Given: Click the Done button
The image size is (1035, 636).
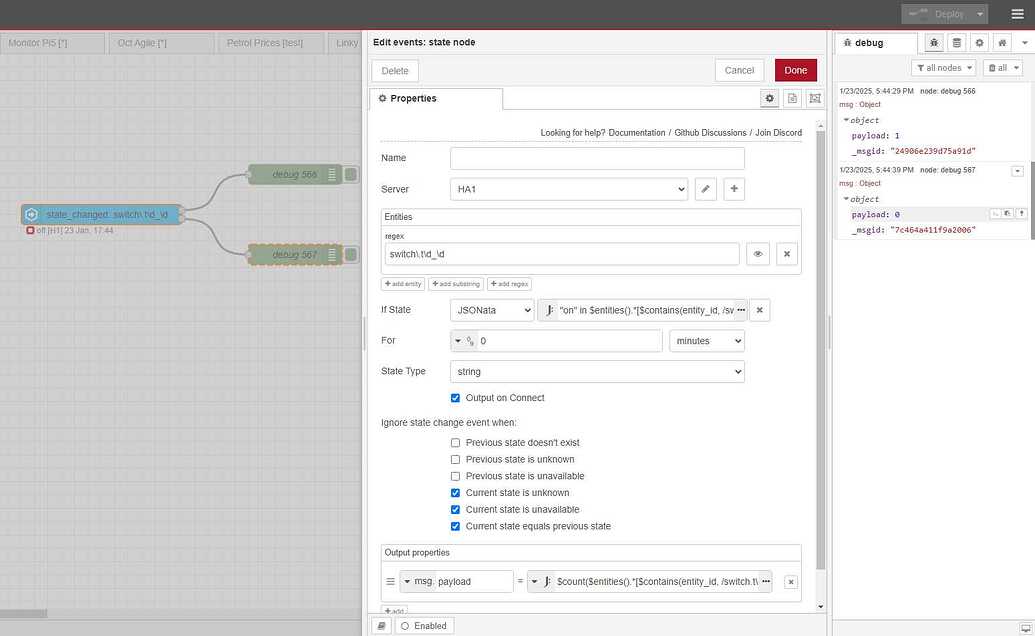Looking at the screenshot, I should (x=795, y=71).
